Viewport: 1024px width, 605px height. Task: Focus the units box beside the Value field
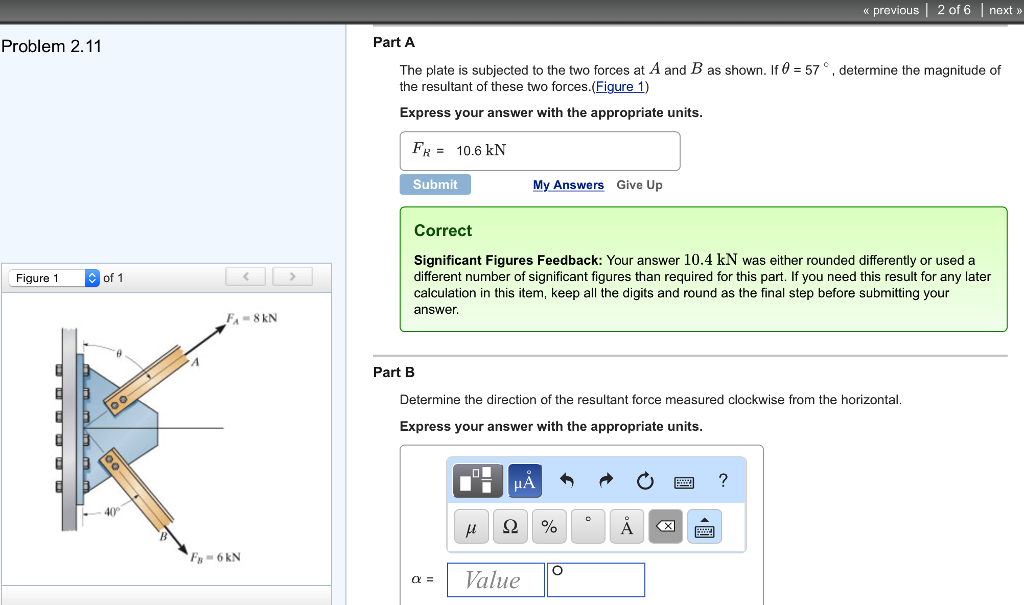pyautogui.click(x=596, y=580)
